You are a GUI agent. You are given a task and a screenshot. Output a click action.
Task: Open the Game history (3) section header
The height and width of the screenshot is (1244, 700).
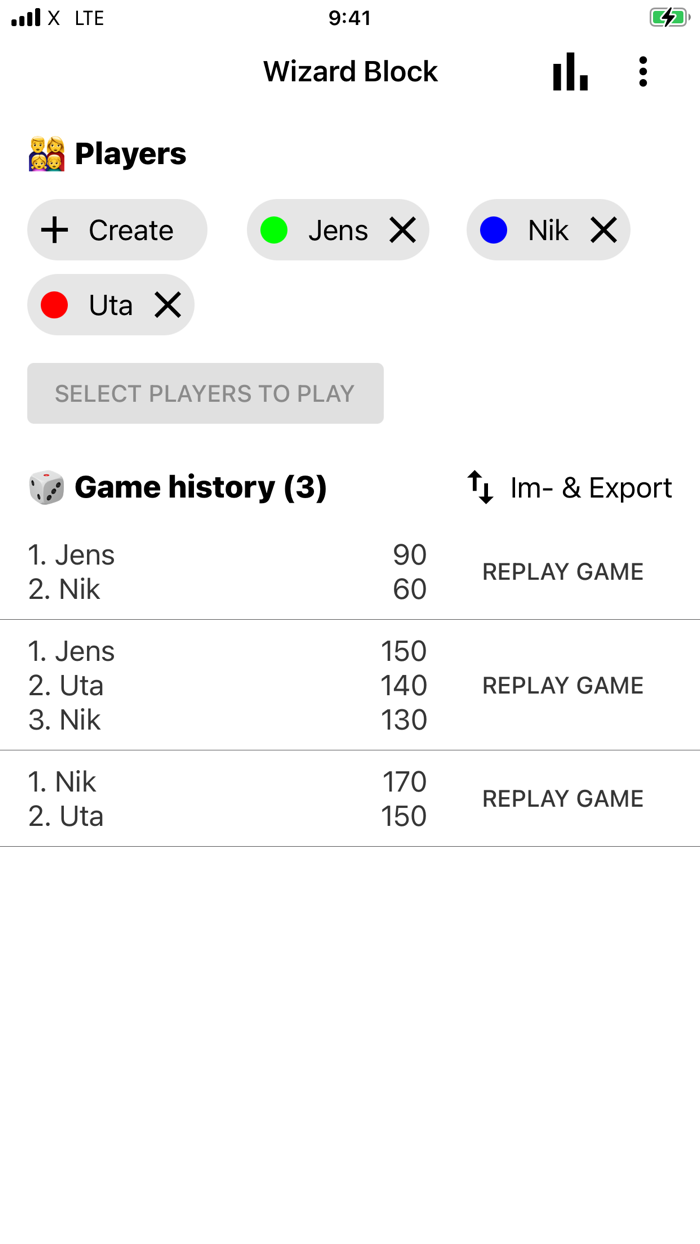200,487
